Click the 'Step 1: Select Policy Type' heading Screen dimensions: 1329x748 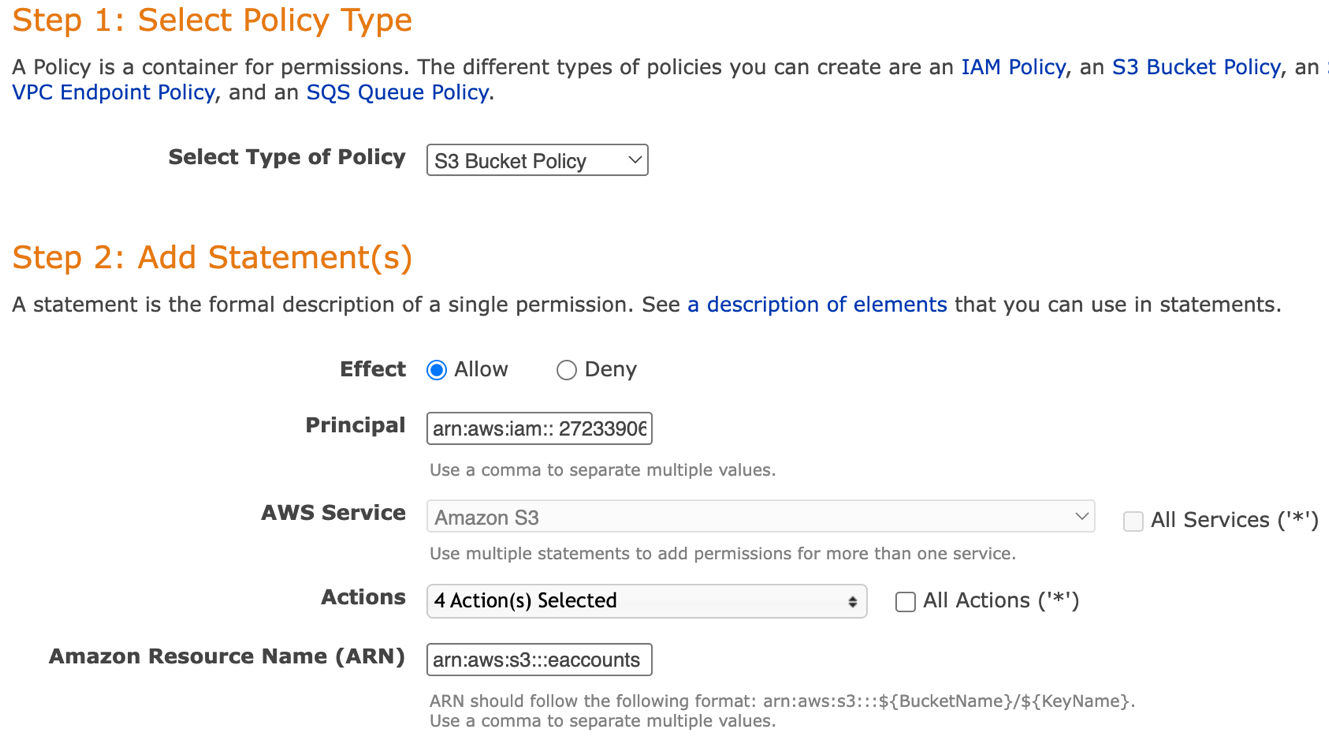click(212, 20)
